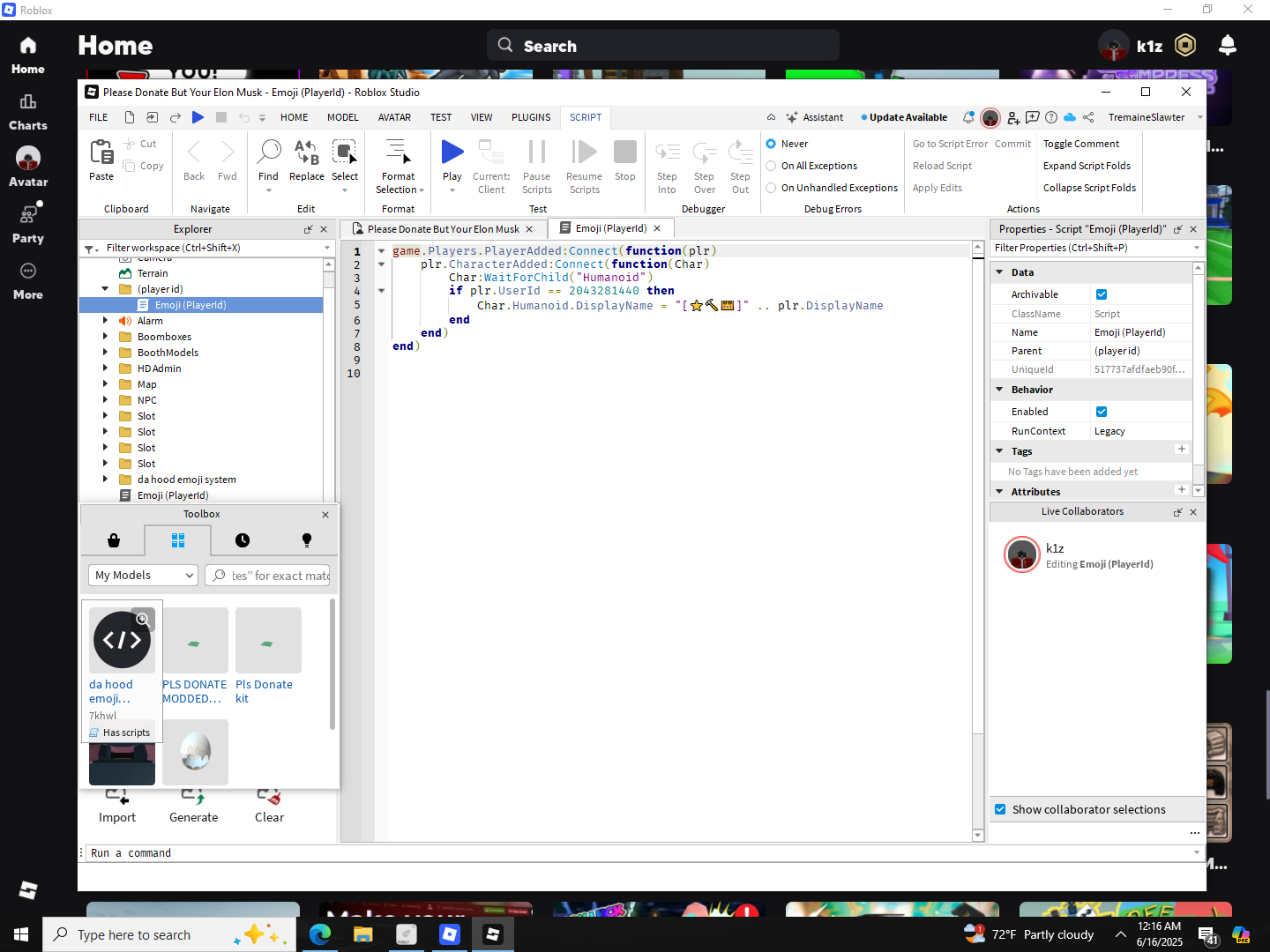The image size is (1270, 952).
Task: Open Toolbox Marketplace bag tab
Action: tap(114, 540)
